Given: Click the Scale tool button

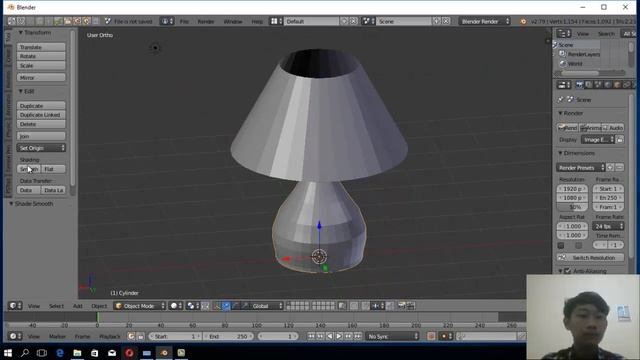Looking at the screenshot, I should pos(41,66).
